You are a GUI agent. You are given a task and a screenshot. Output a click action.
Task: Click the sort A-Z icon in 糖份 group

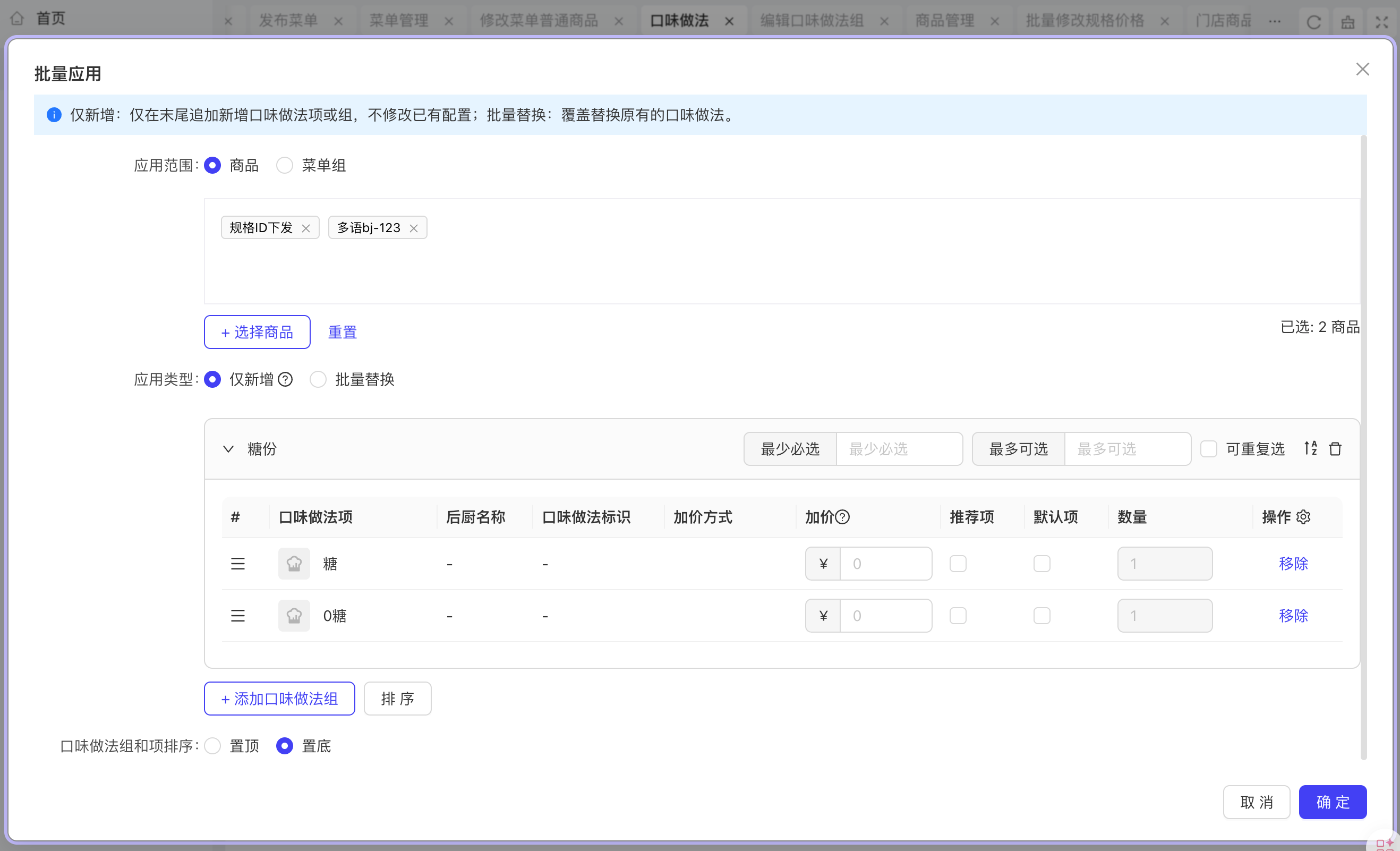tap(1310, 448)
